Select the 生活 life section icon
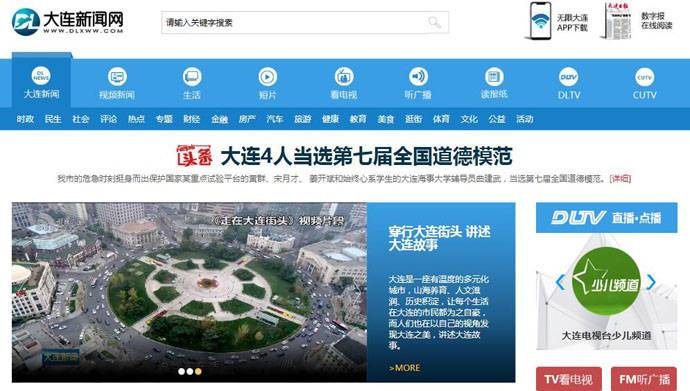The image size is (690, 391). click(x=192, y=77)
